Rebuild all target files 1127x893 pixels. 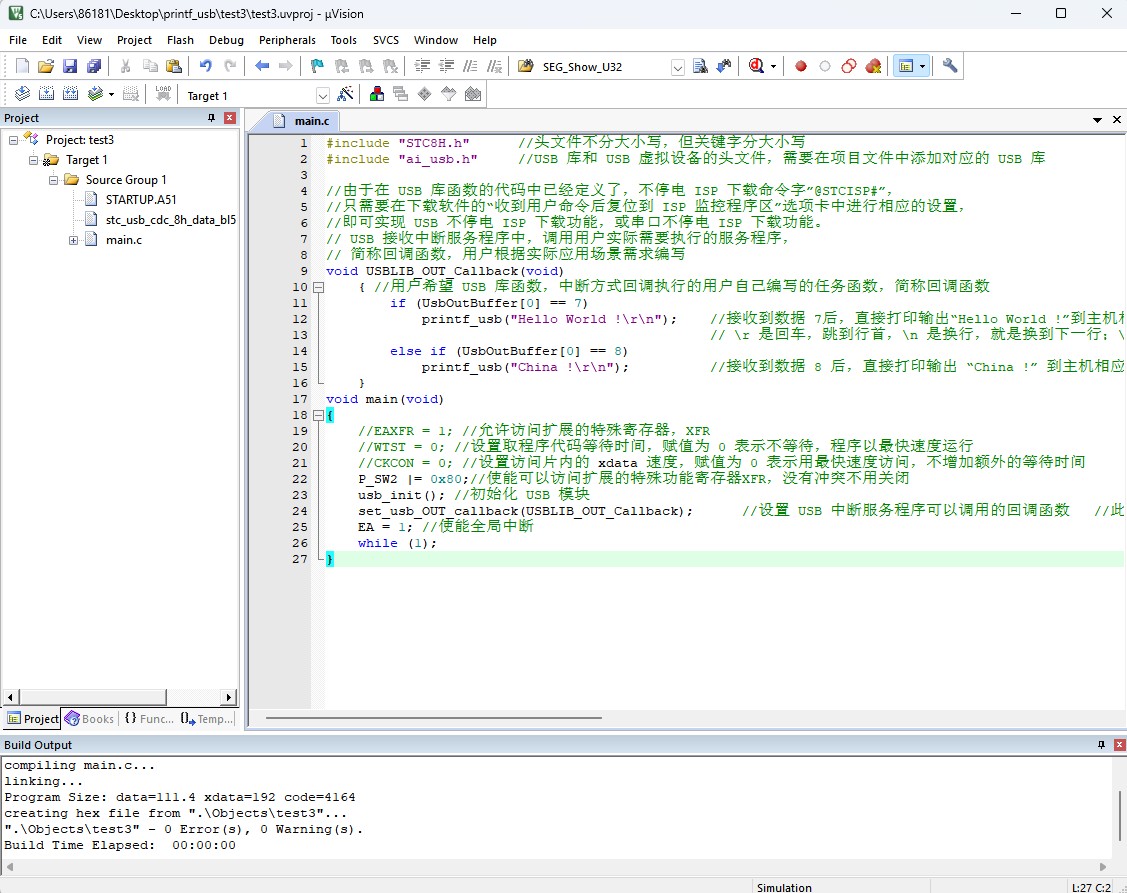pos(70,94)
